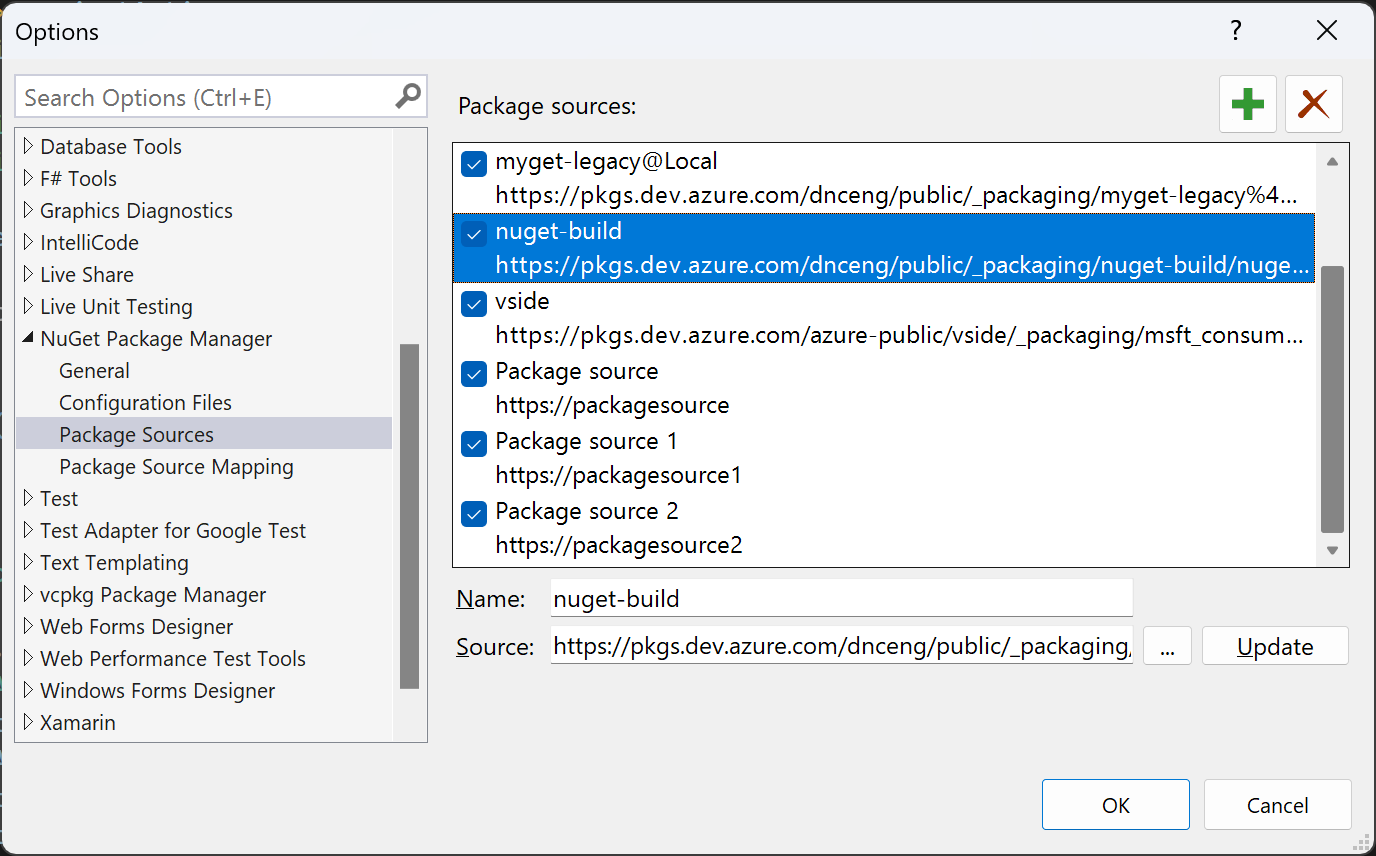Image resolution: width=1376 pixels, height=856 pixels.
Task: Browse for a source path with the ellipsis button
Action: (1166, 645)
